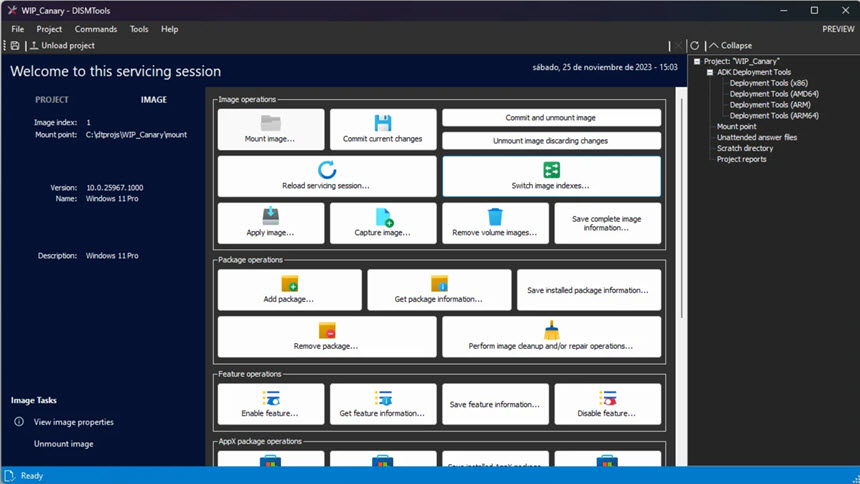Click the Remove volume images trash icon
This screenshot has height=484, width=860.
pos(495,217)
